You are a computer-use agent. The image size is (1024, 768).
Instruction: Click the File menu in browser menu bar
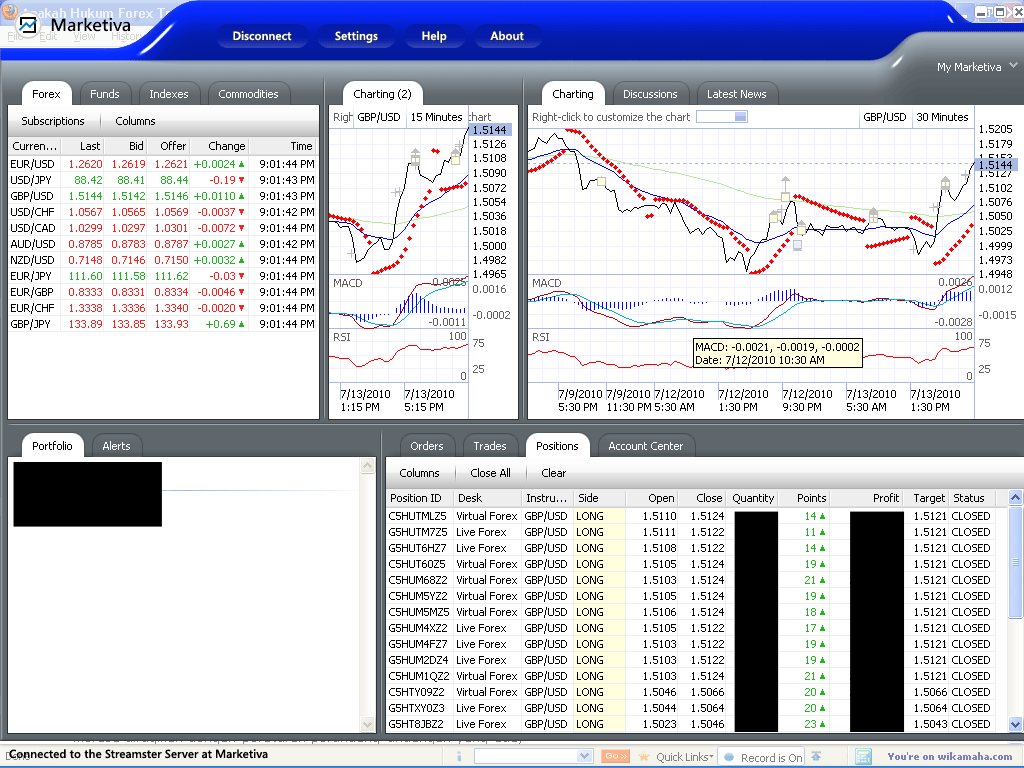click(14, 36)
